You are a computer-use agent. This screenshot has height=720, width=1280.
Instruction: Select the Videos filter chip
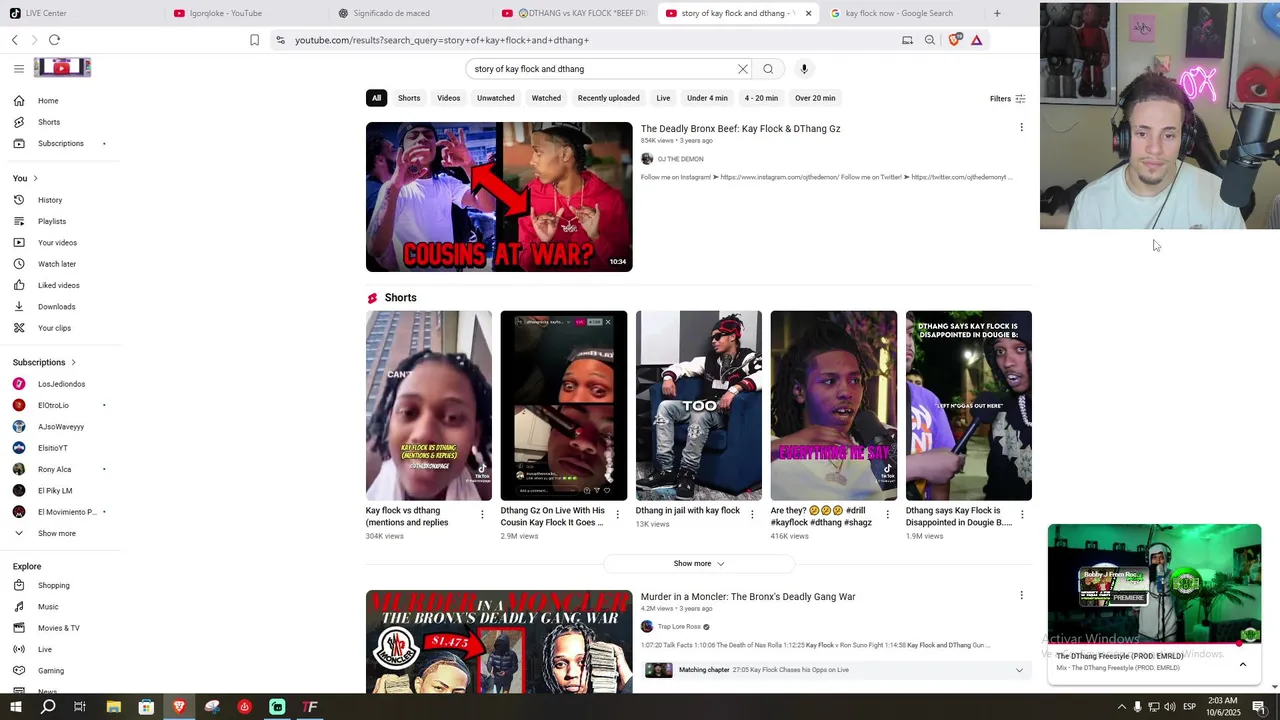(449, 98)
